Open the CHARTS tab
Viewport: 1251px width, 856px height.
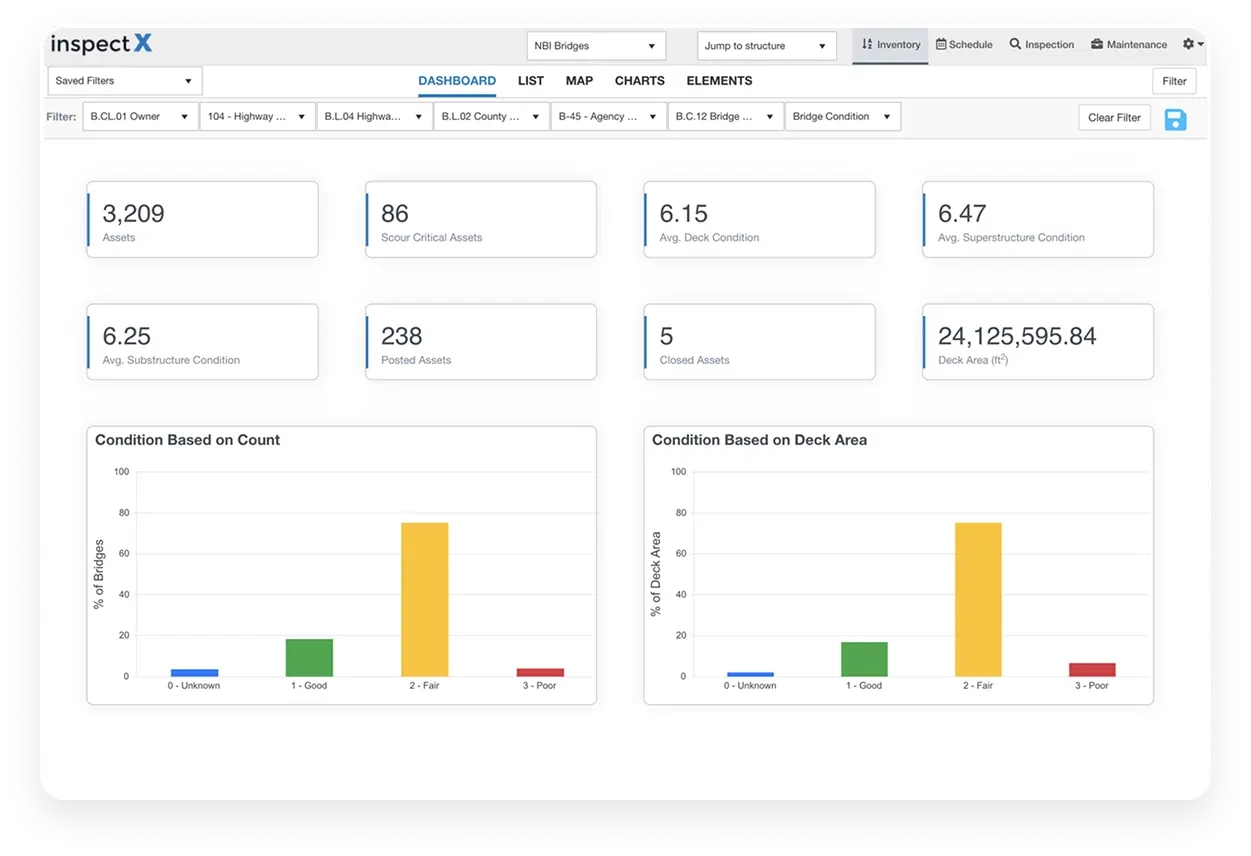click(639, 80)
